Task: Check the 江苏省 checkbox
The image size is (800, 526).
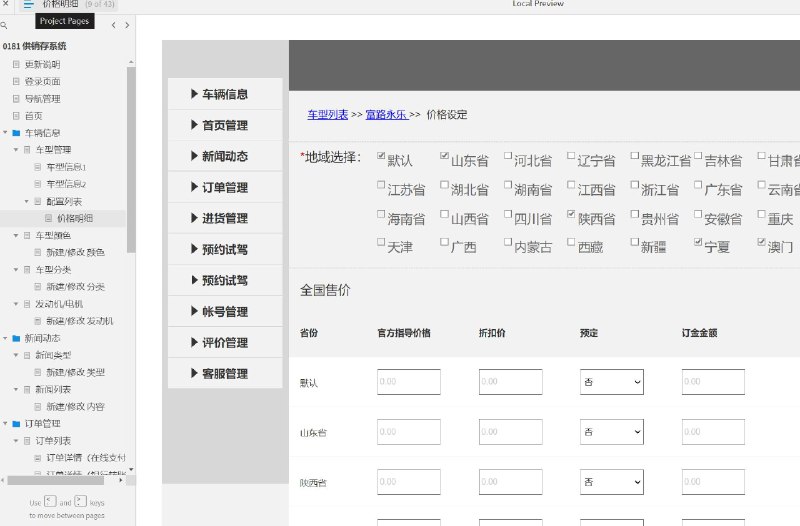Action: click(381, 185)
